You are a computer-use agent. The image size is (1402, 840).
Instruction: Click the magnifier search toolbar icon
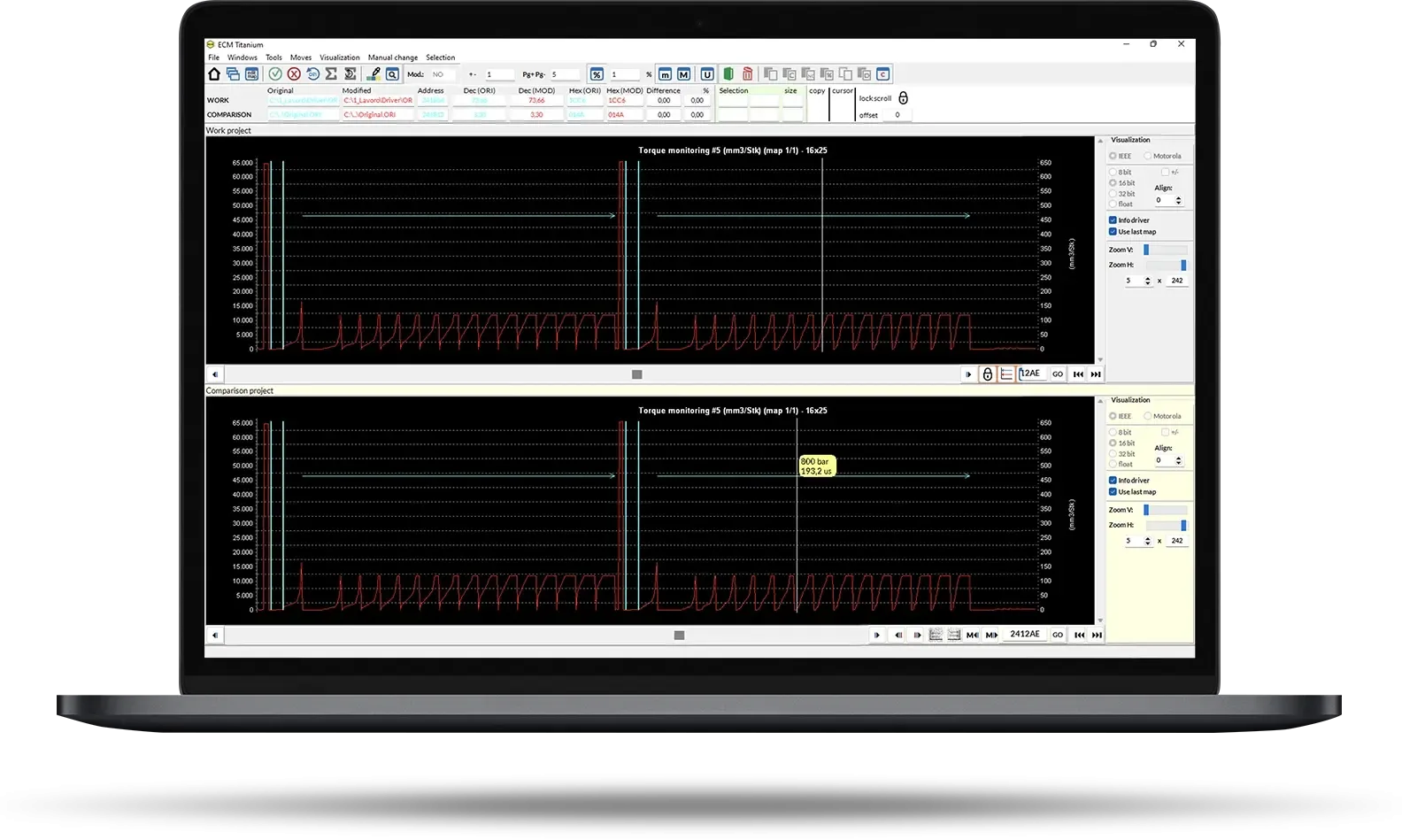[x=392, y=74]
